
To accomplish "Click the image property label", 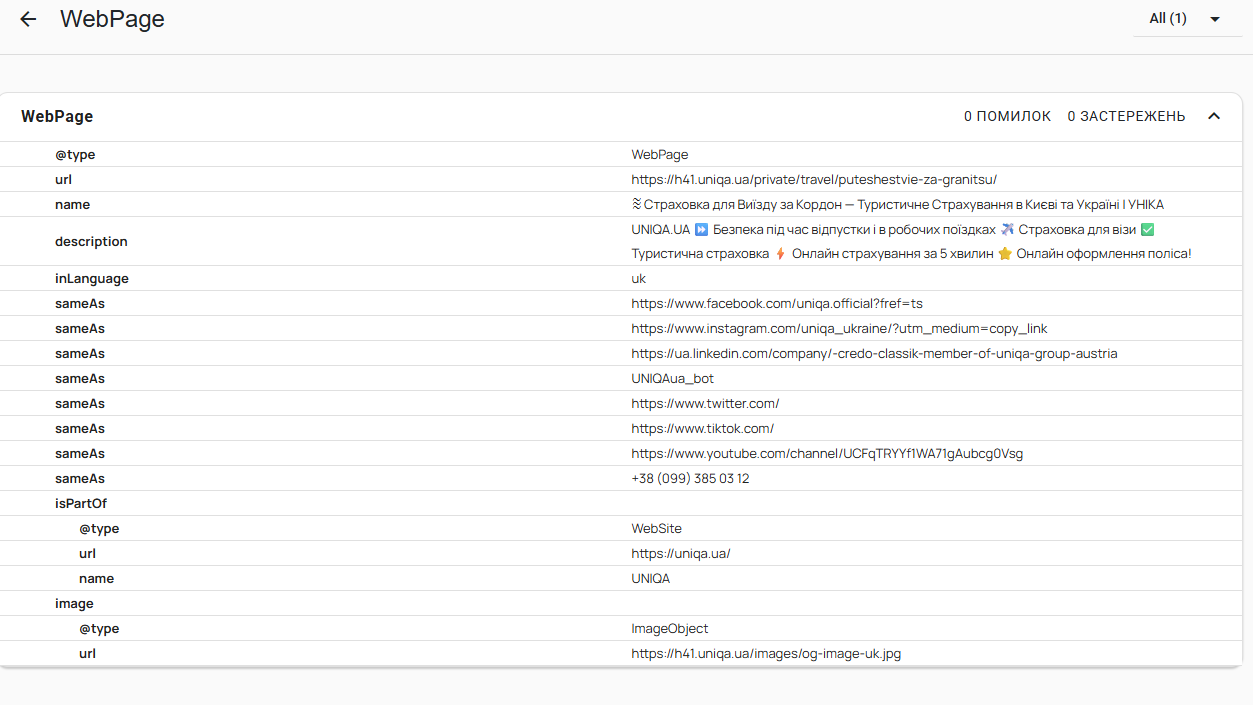I will tap(74, 604).
